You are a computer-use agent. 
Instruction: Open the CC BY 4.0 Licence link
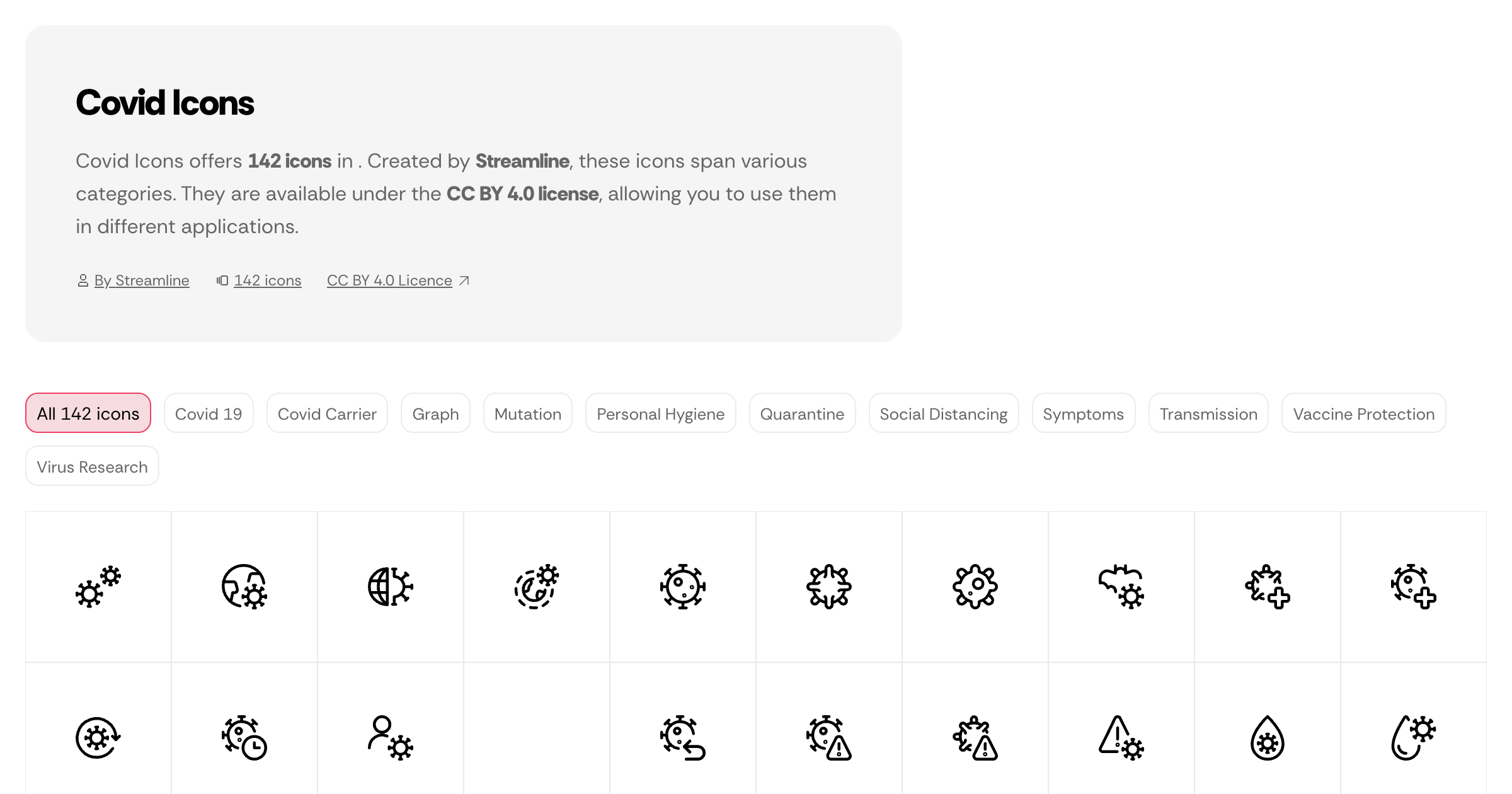coord(389,280)
